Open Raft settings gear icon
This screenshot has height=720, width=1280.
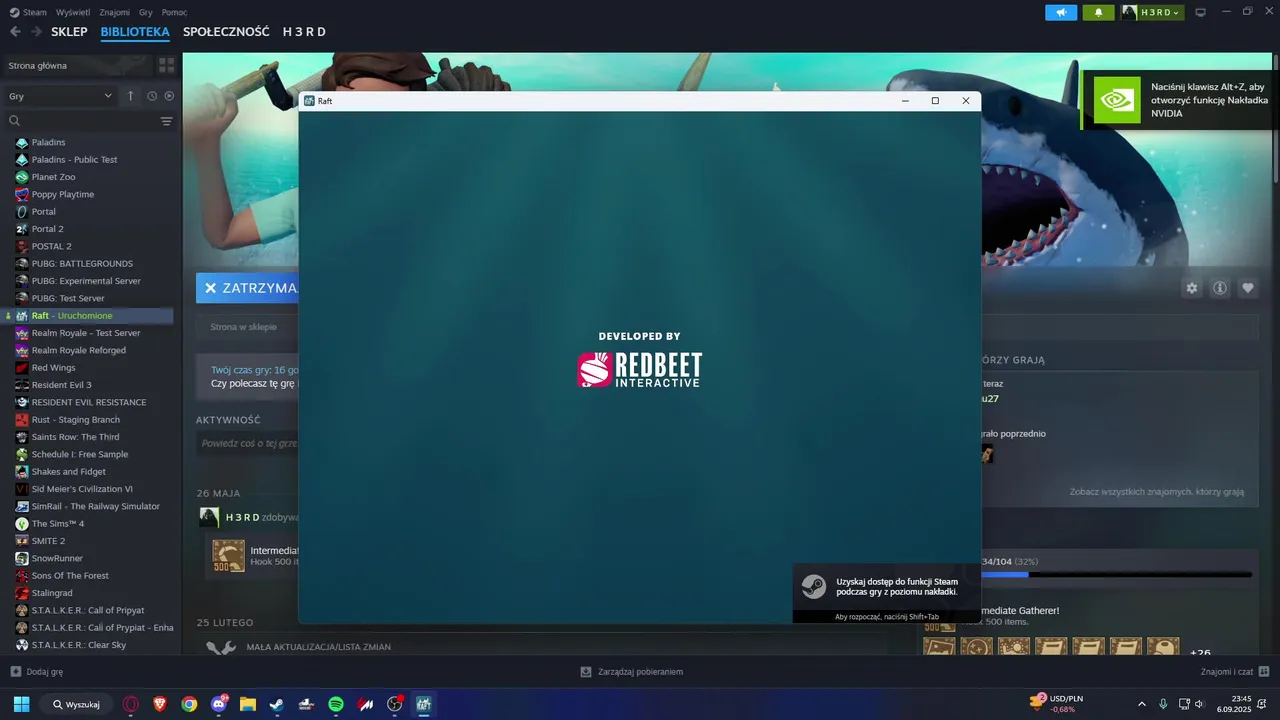[1192, 288]
